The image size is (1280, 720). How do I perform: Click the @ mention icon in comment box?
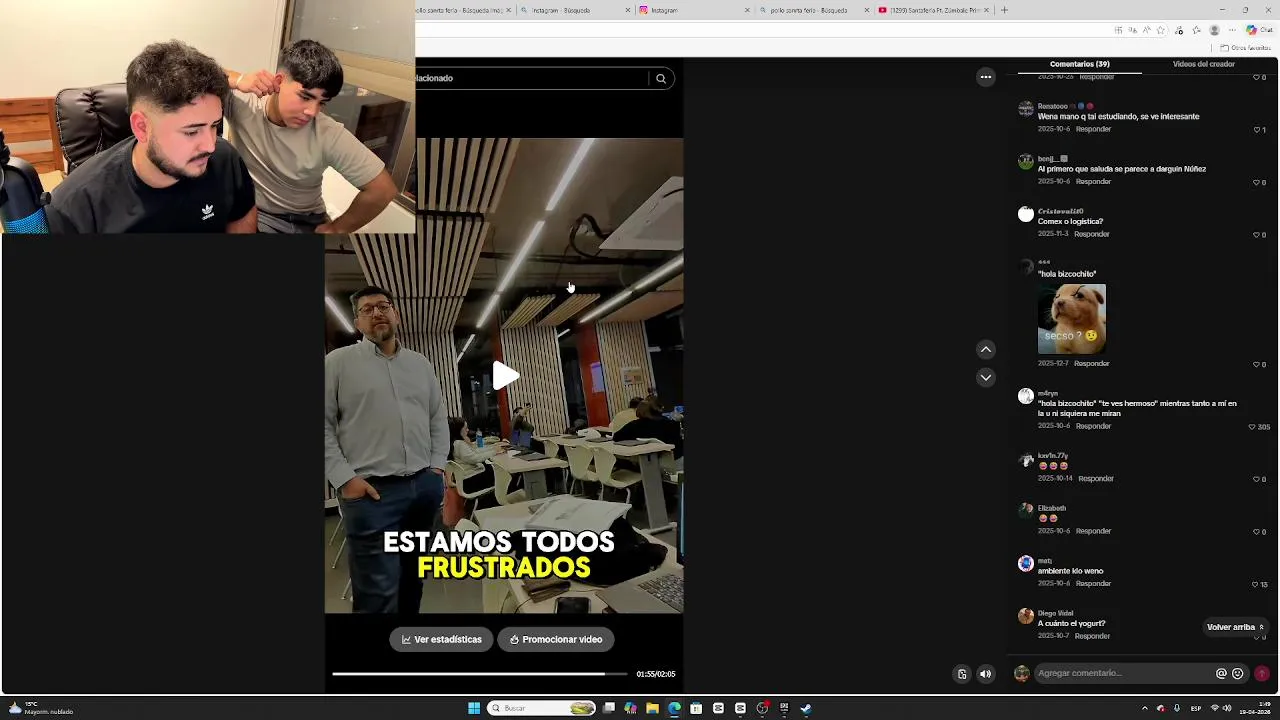click(x=1221, y=674)
